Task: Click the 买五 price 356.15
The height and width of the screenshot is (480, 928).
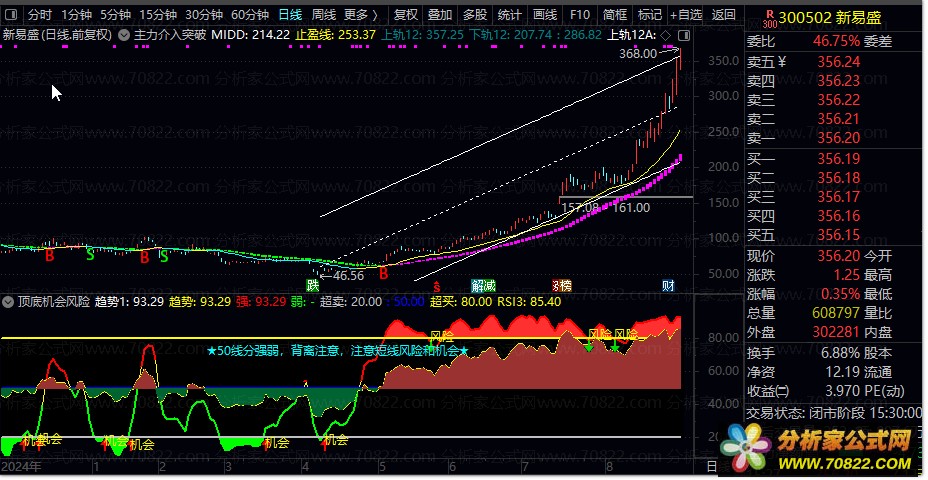Action: (x=839, y=236)
